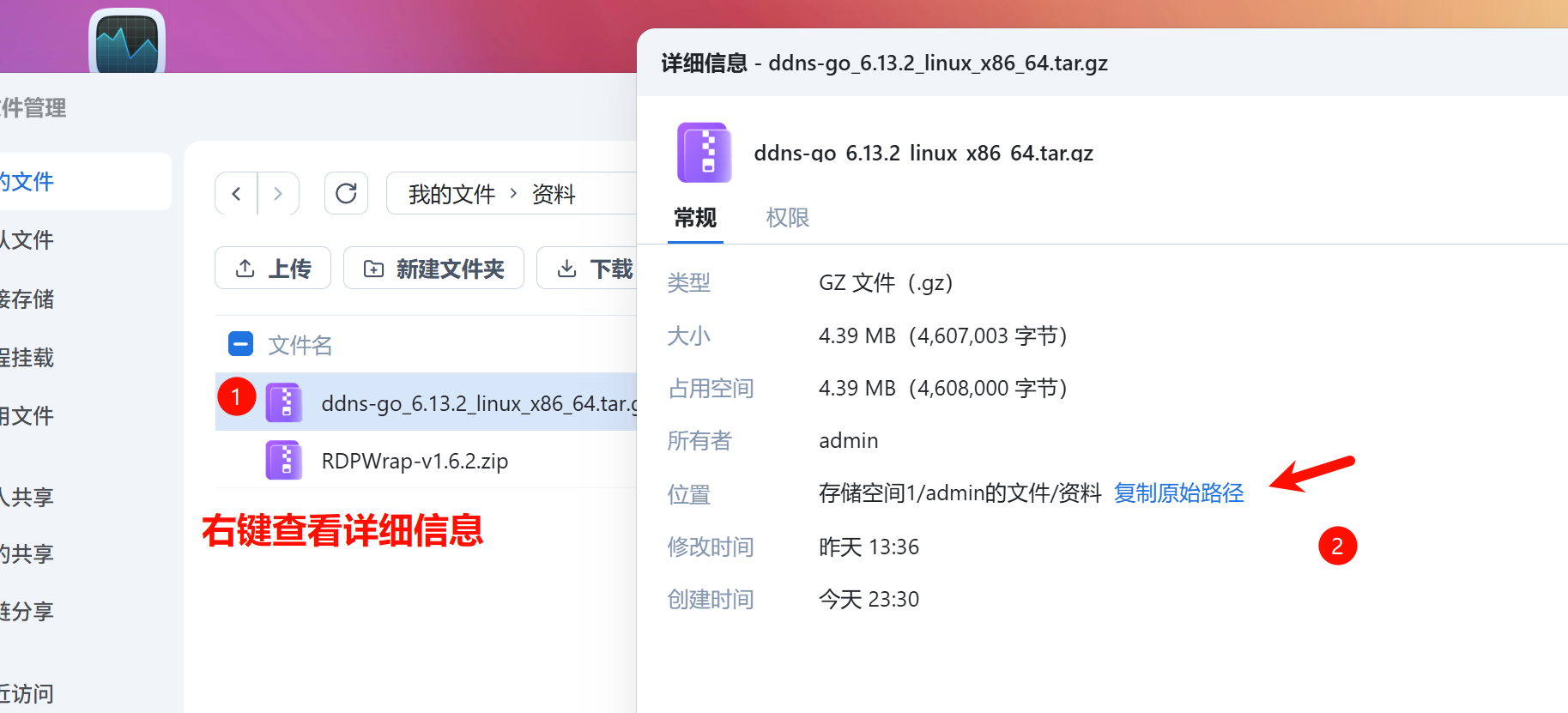The height and width of the screenshot is (713, 1568).
Task: Click 我的文件 in the breadcrumb path
Action: 451,195
